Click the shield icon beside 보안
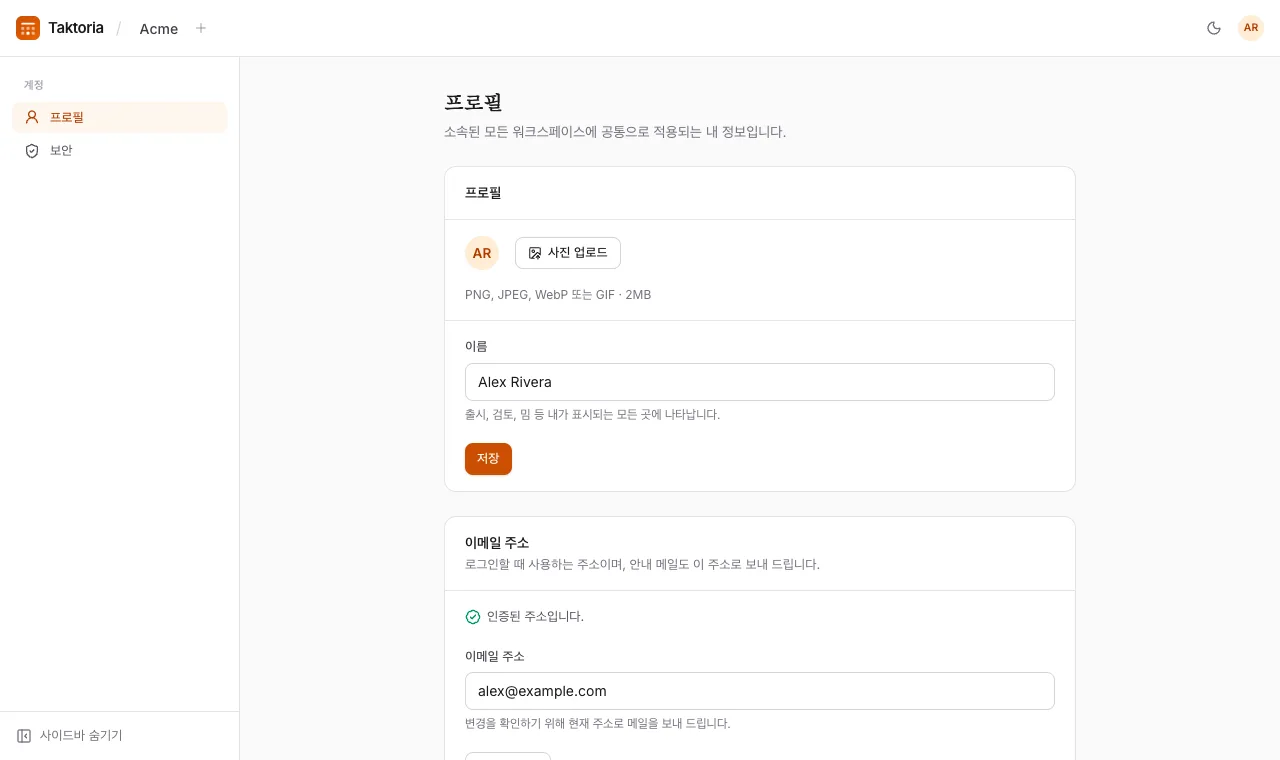The width and height of the screenshot is (1280, 760). (x=32, y=150)
